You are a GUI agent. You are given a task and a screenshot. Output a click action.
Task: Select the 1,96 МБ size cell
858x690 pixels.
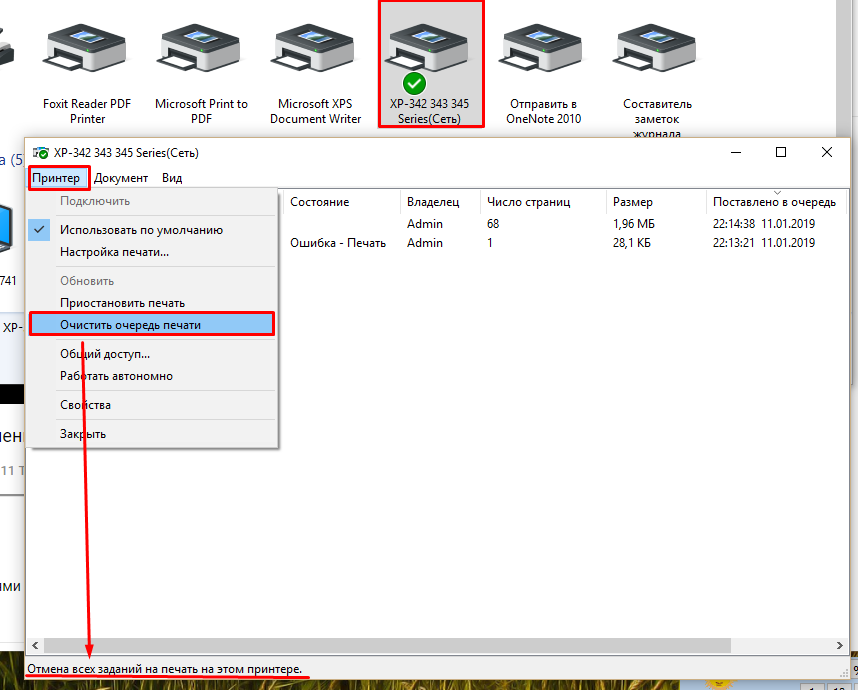(634, 223)
